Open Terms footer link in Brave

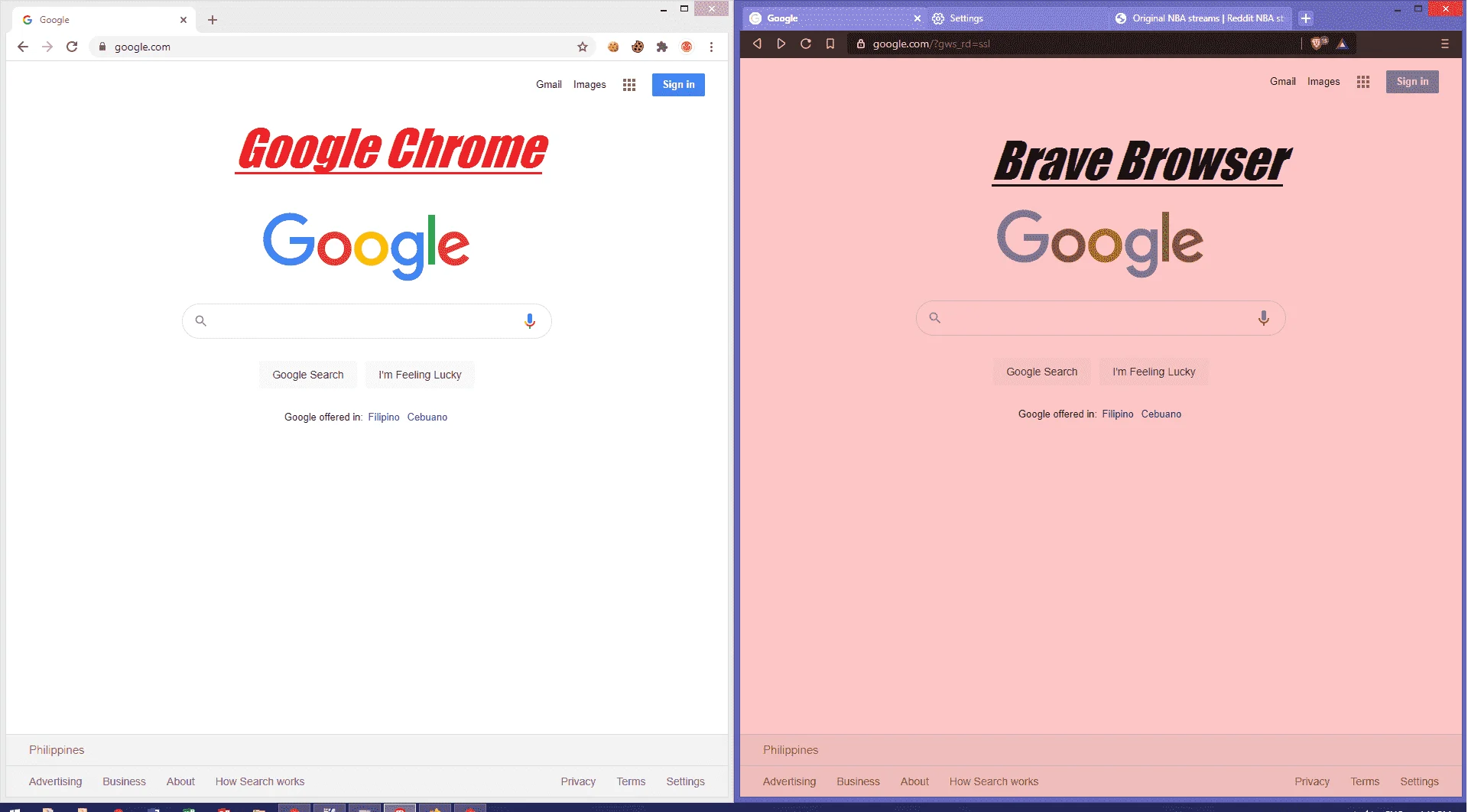[1365, 781]
